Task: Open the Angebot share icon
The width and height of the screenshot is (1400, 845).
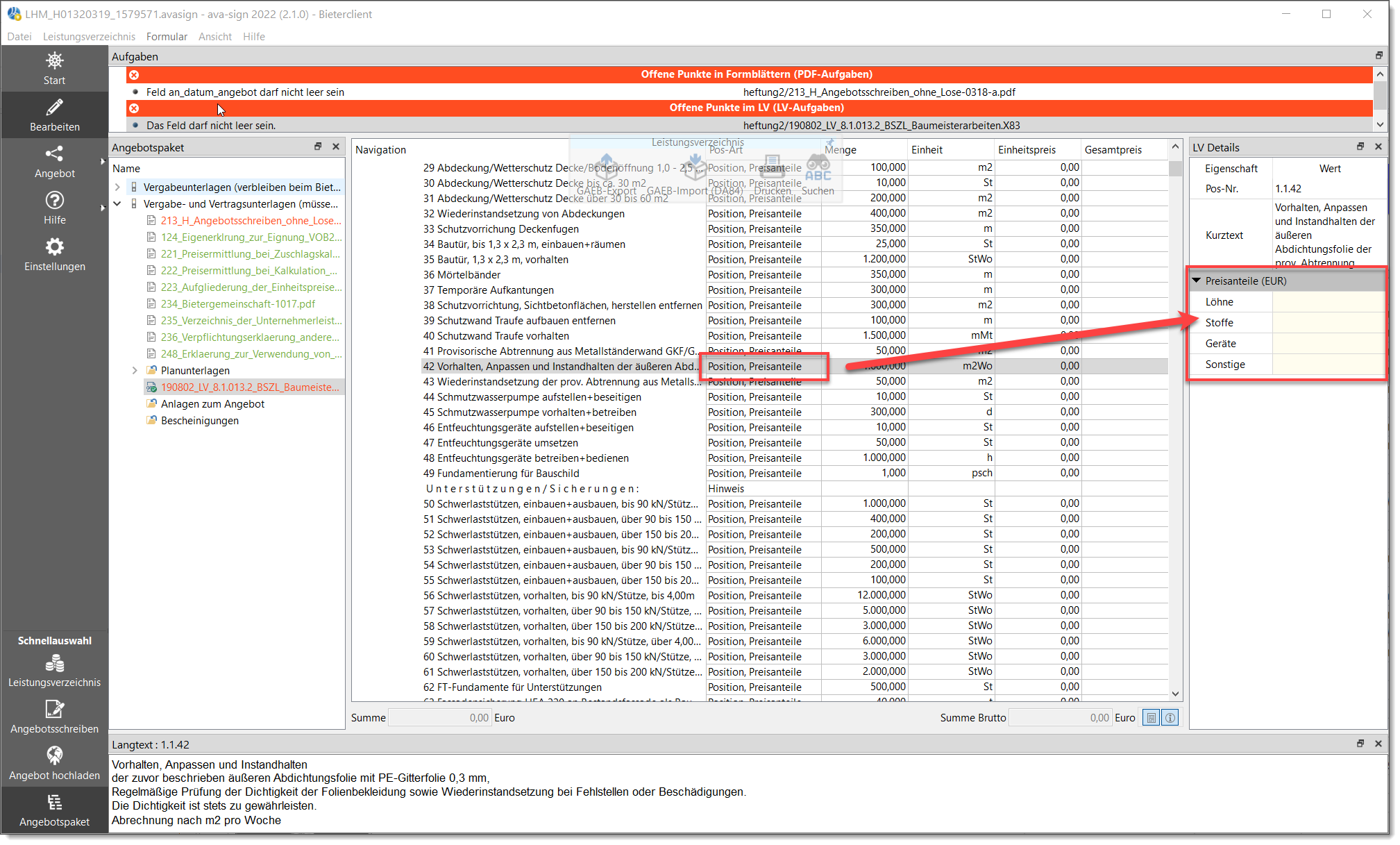Action: pos(54,153)
